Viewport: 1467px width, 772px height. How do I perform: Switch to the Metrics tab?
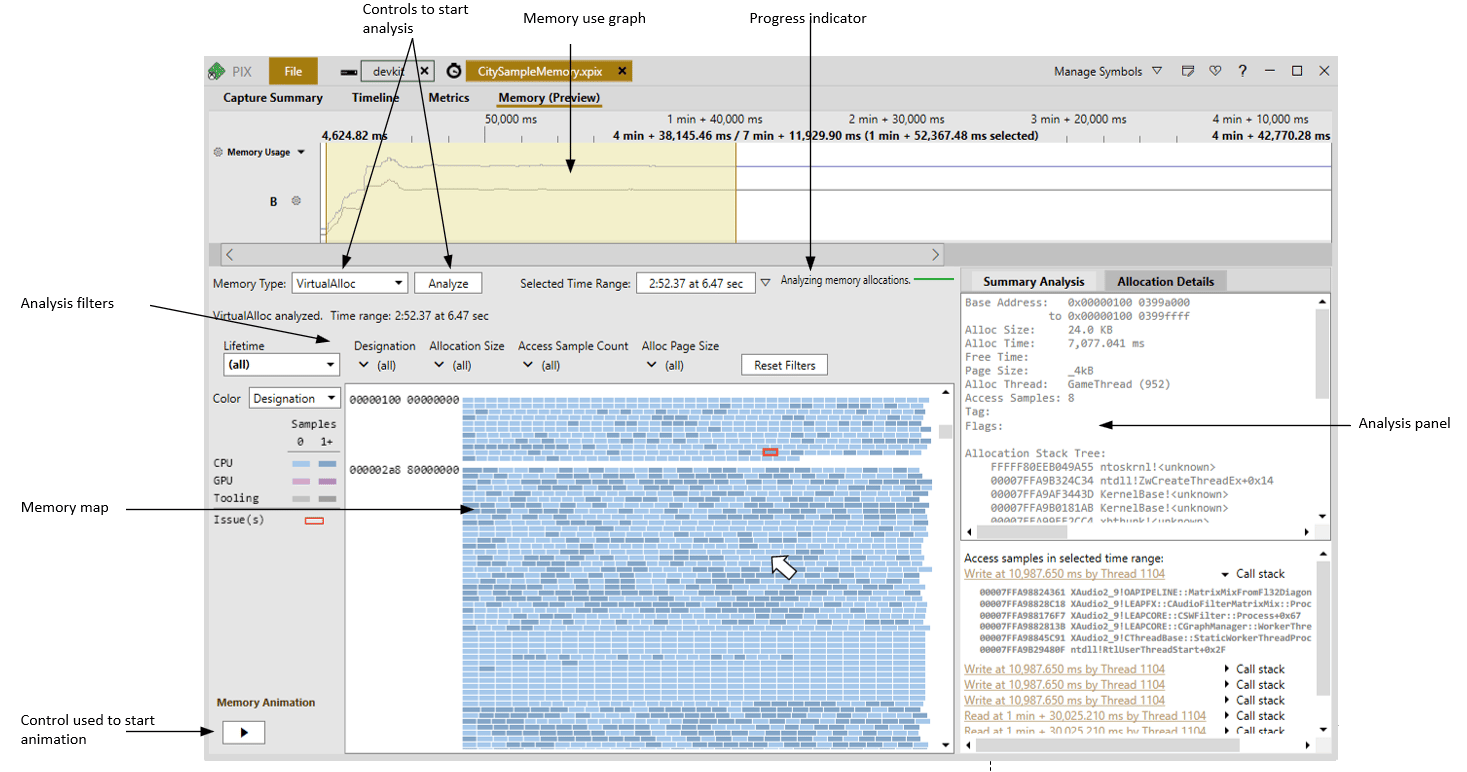tap(449, 98)
